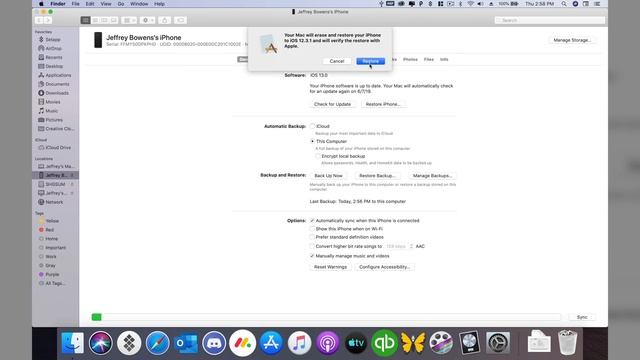The image size is (640, 360).
Task: Launch QuickBooks from the dock
Action: (384, 342)
